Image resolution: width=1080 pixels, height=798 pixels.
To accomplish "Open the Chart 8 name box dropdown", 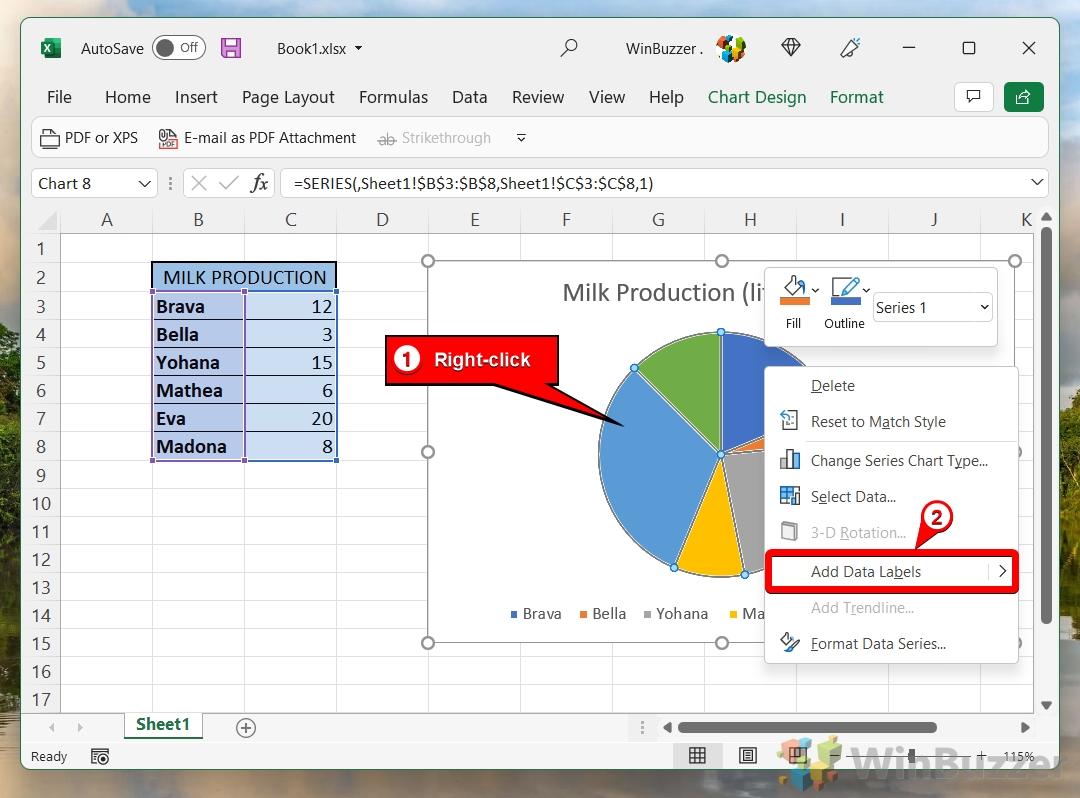I will [x=143, y=183].
